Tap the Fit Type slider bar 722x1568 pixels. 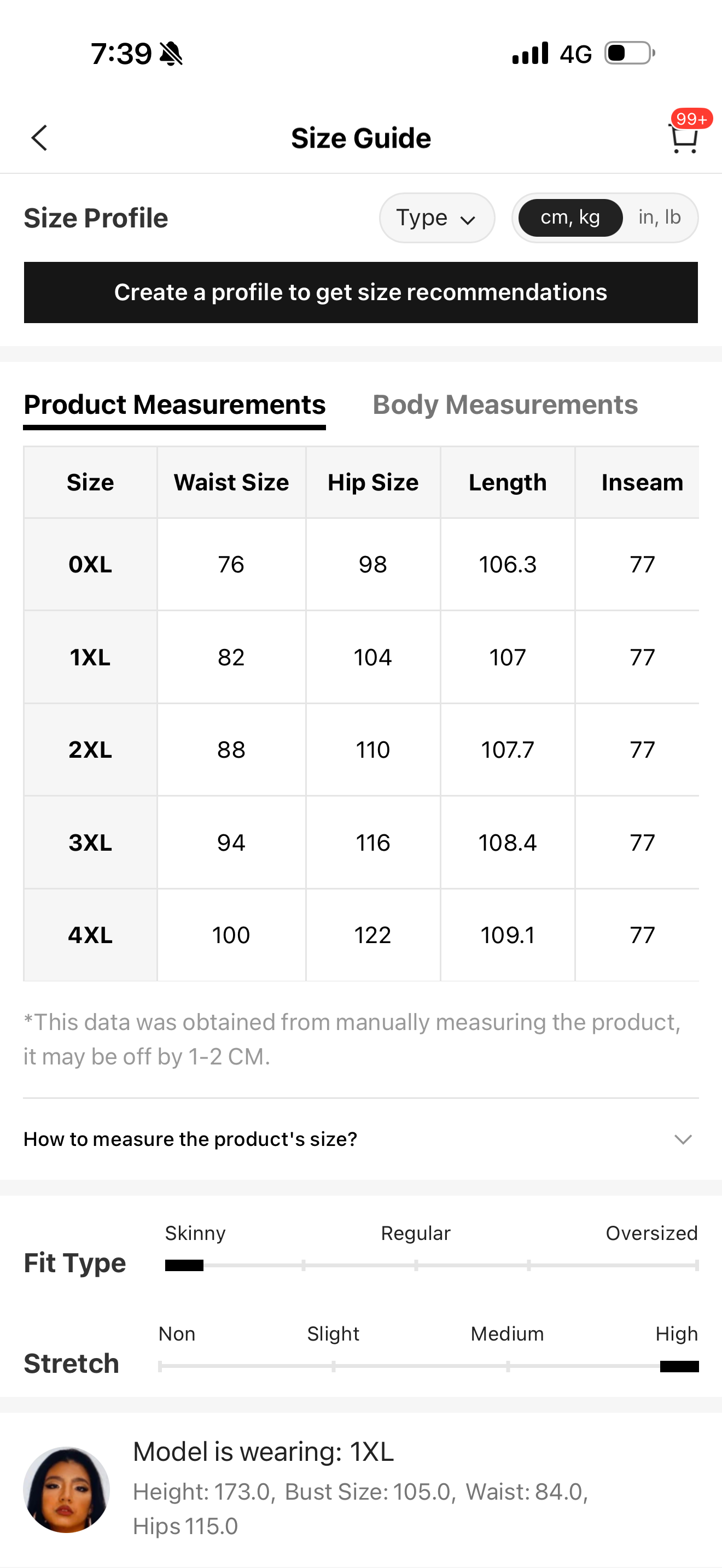[x=431, y=1265]
